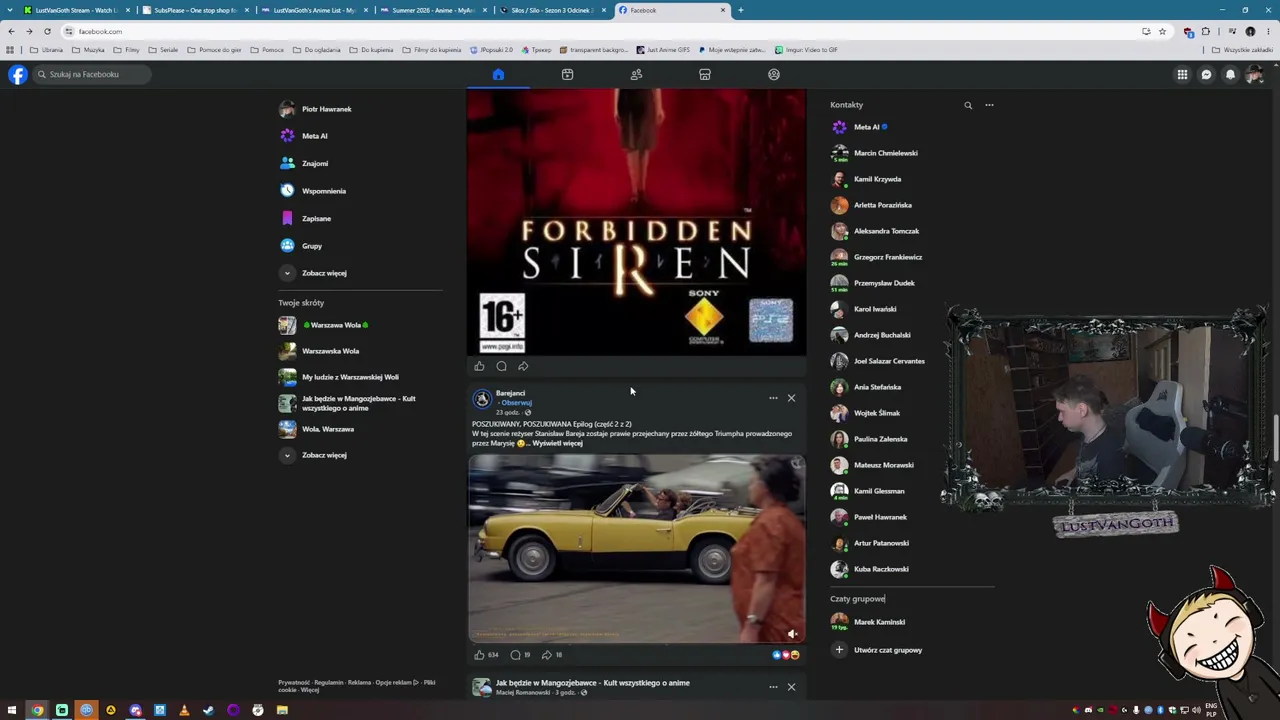Comment on the Forbidden Siren post
Image resolution: width=1280 pixels, height=720 pixels.
click(x=501, y=366)
